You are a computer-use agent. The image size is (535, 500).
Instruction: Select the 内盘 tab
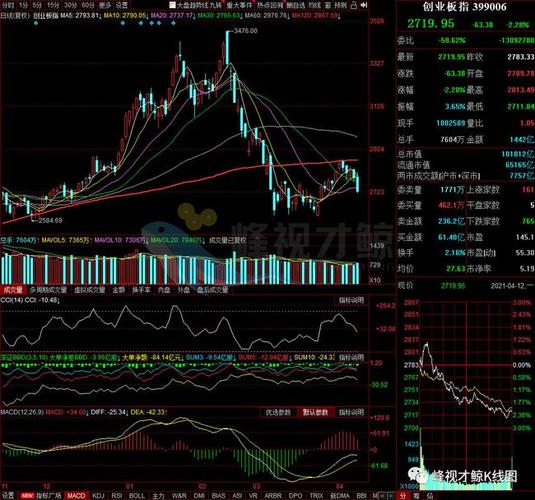click(164, 290)
